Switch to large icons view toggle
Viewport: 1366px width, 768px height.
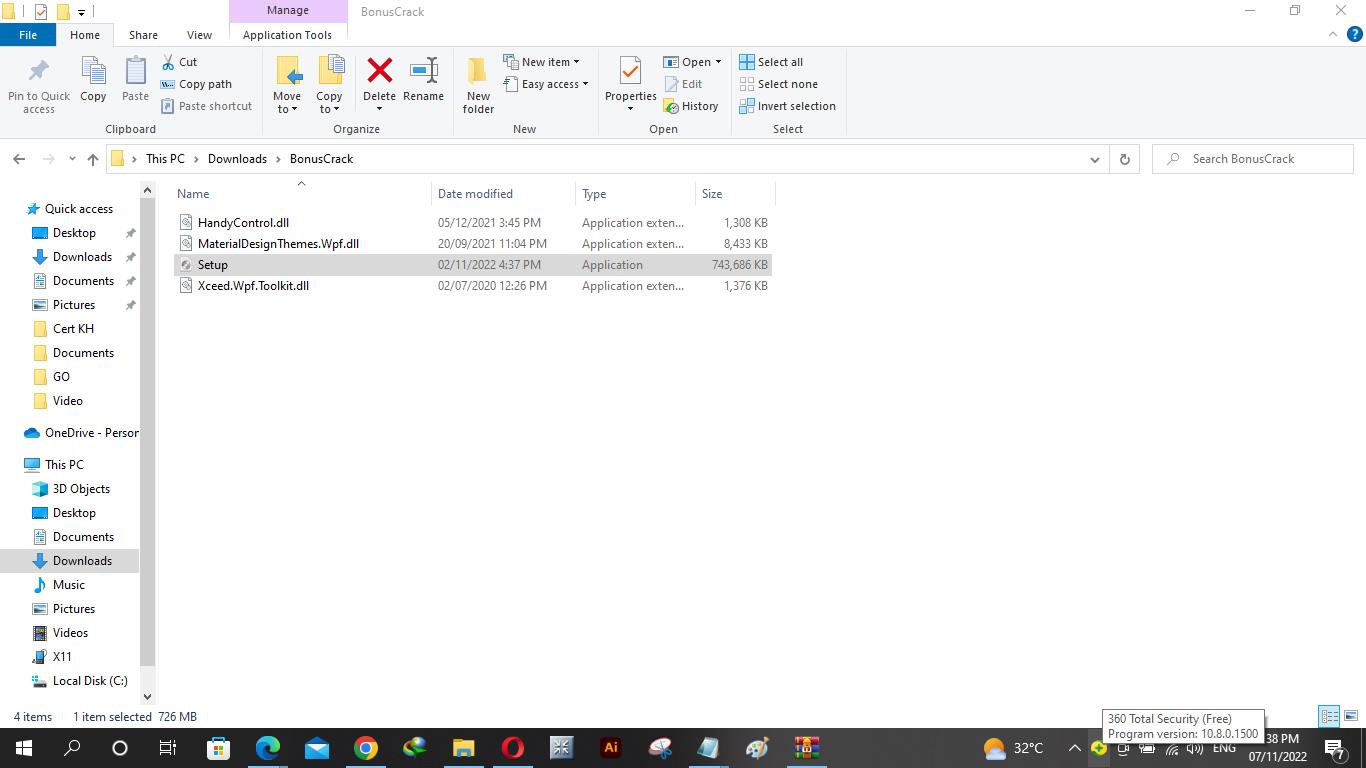(1349, 716)
